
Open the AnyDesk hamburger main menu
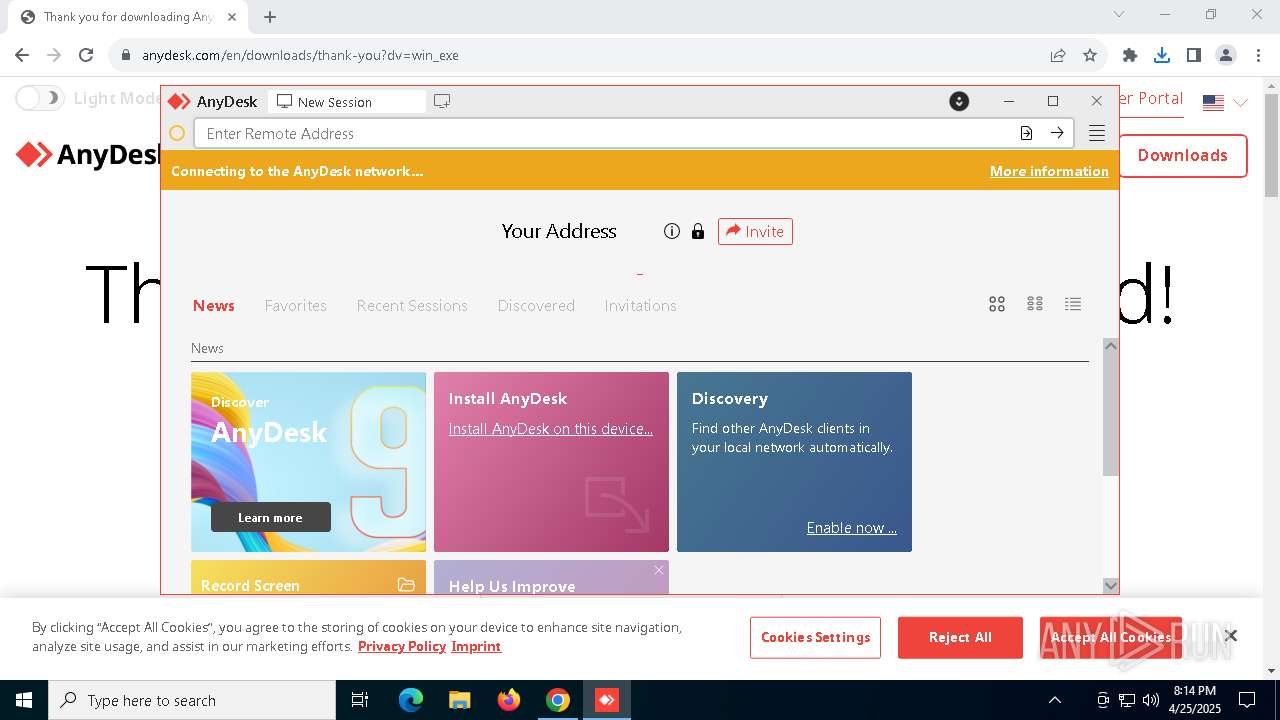point(1097,133)
